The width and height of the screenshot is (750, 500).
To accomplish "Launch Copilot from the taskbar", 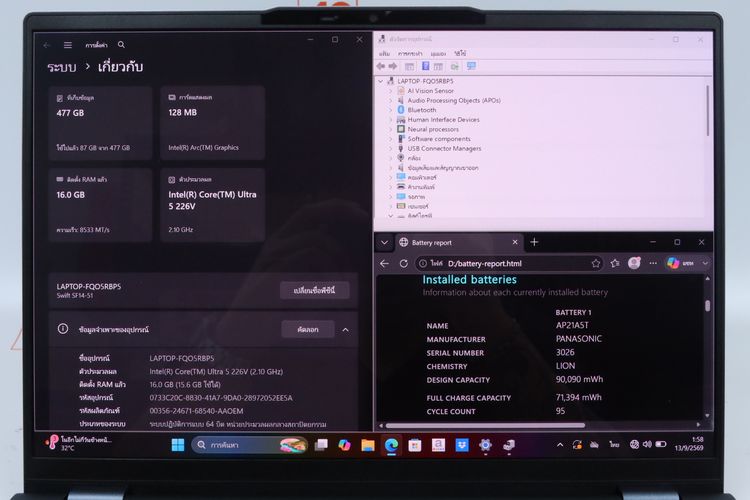I will point(344,445).
